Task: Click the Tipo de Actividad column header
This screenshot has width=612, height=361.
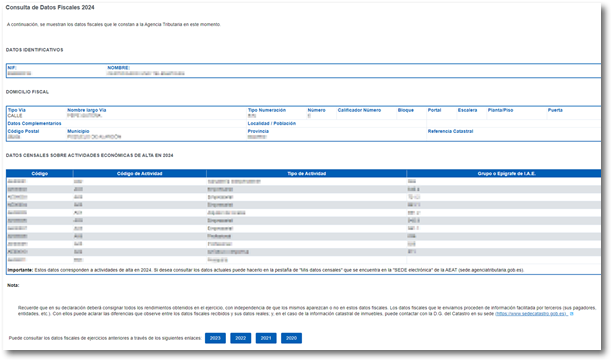Action: (306, 173)
